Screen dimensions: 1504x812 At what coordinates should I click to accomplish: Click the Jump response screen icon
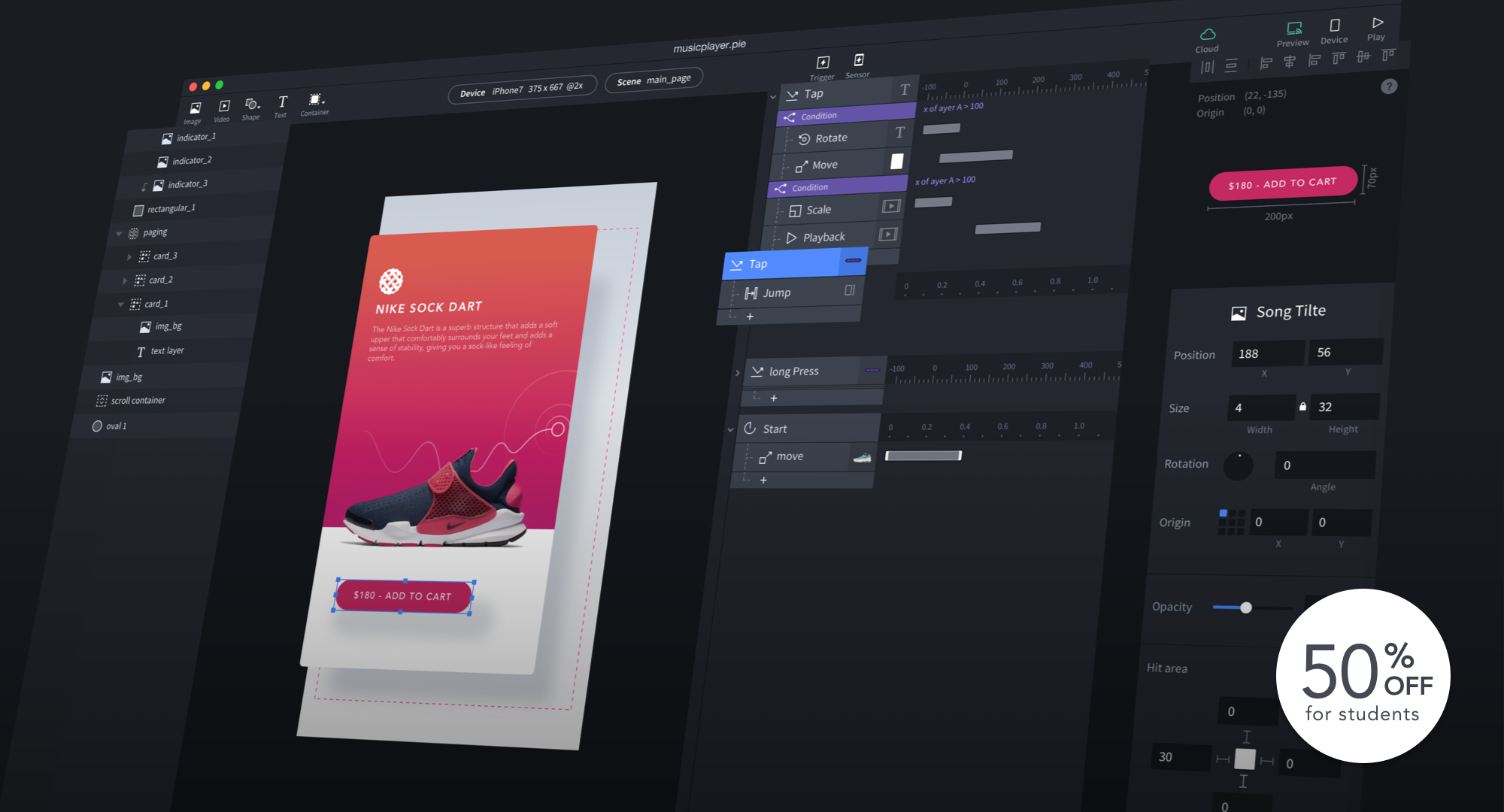850,290
